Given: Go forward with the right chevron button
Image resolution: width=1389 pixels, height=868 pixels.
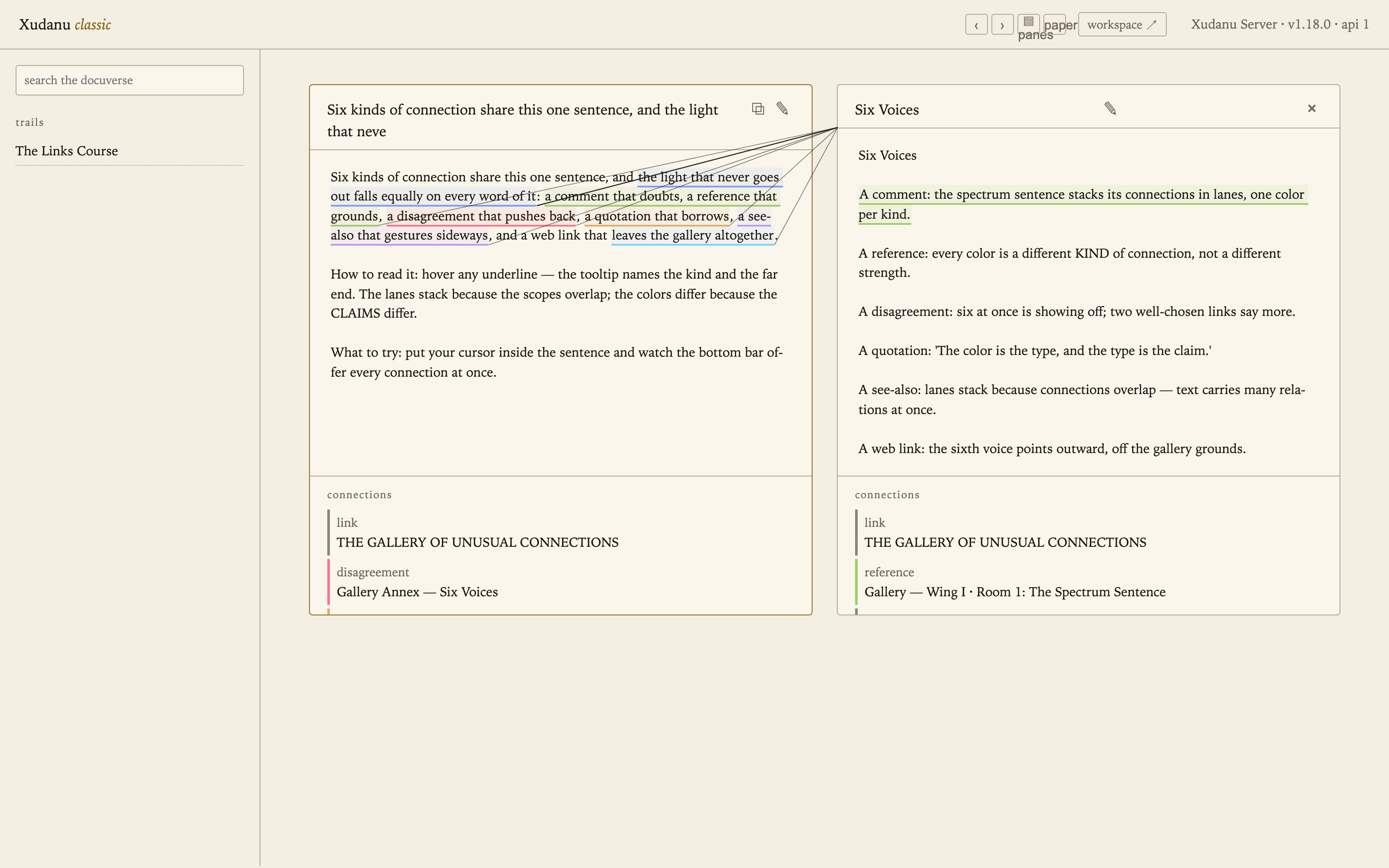Looking at the screenshot, I should [1002, 25].
